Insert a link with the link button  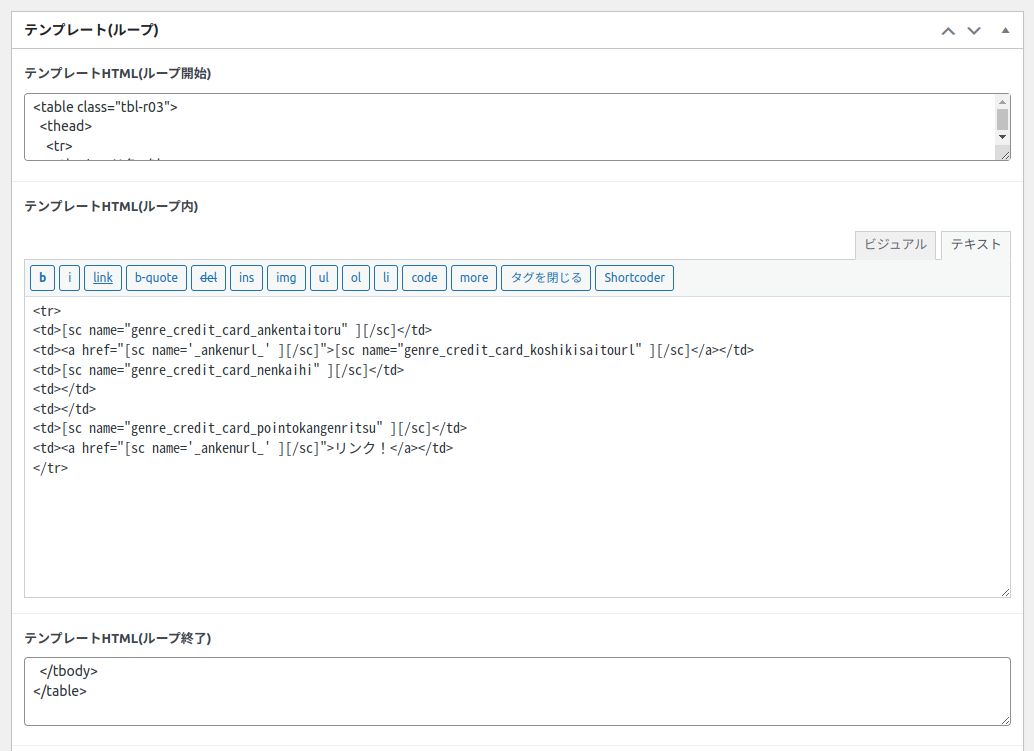103,278
